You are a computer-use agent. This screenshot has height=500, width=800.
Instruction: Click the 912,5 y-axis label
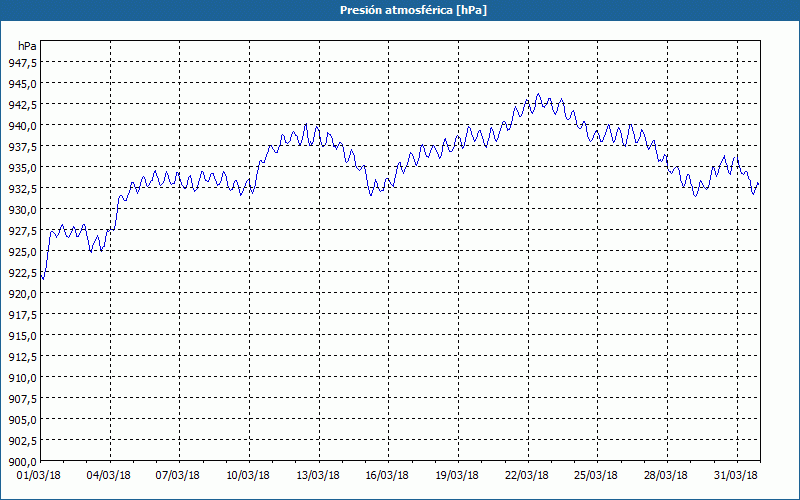point(22,357)
